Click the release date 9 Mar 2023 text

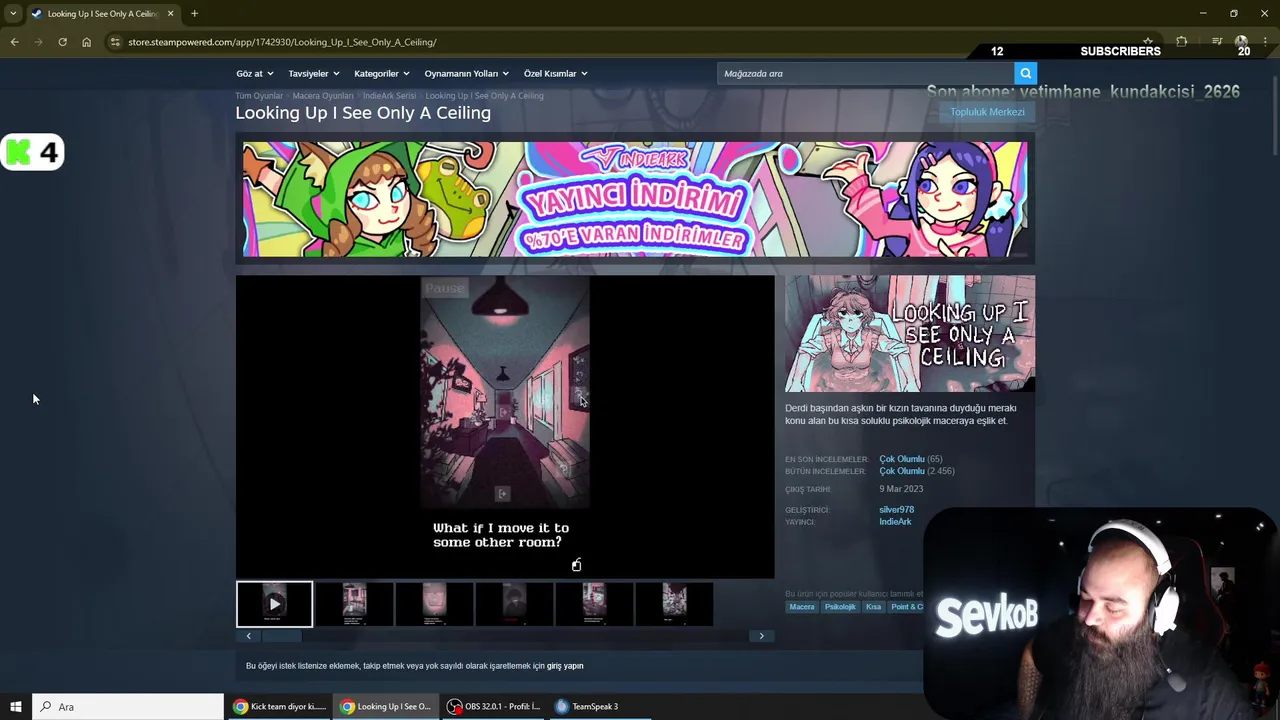(x=901, y=489)
